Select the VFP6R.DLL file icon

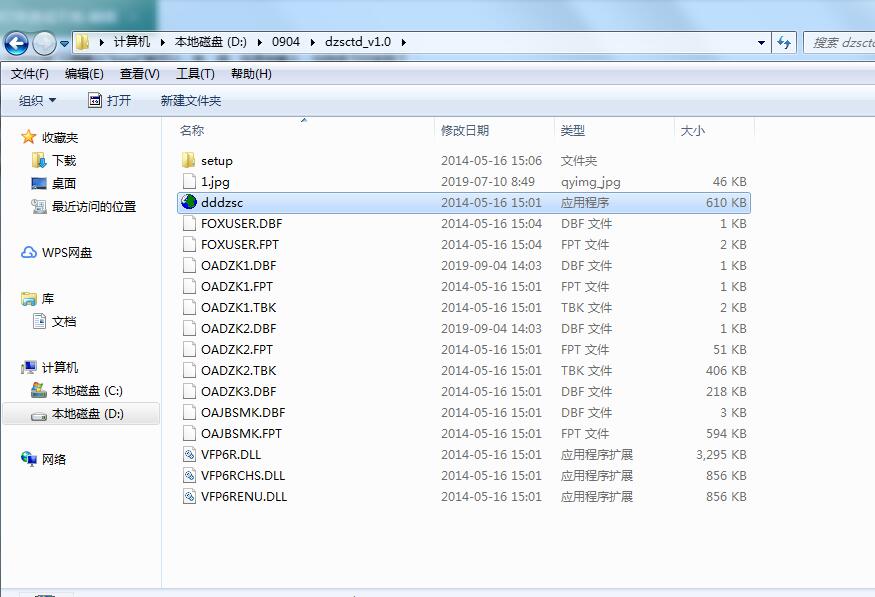coord(189,454)
